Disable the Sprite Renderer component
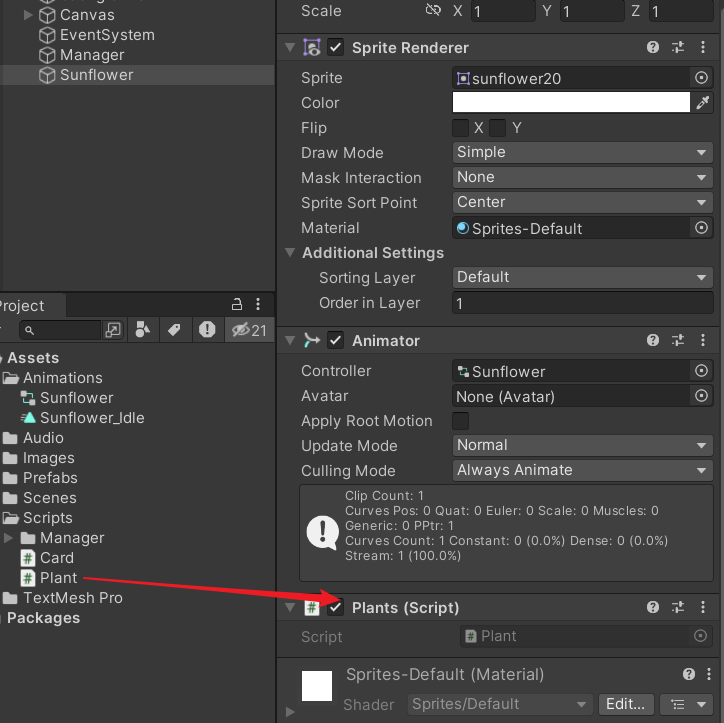 336,47
